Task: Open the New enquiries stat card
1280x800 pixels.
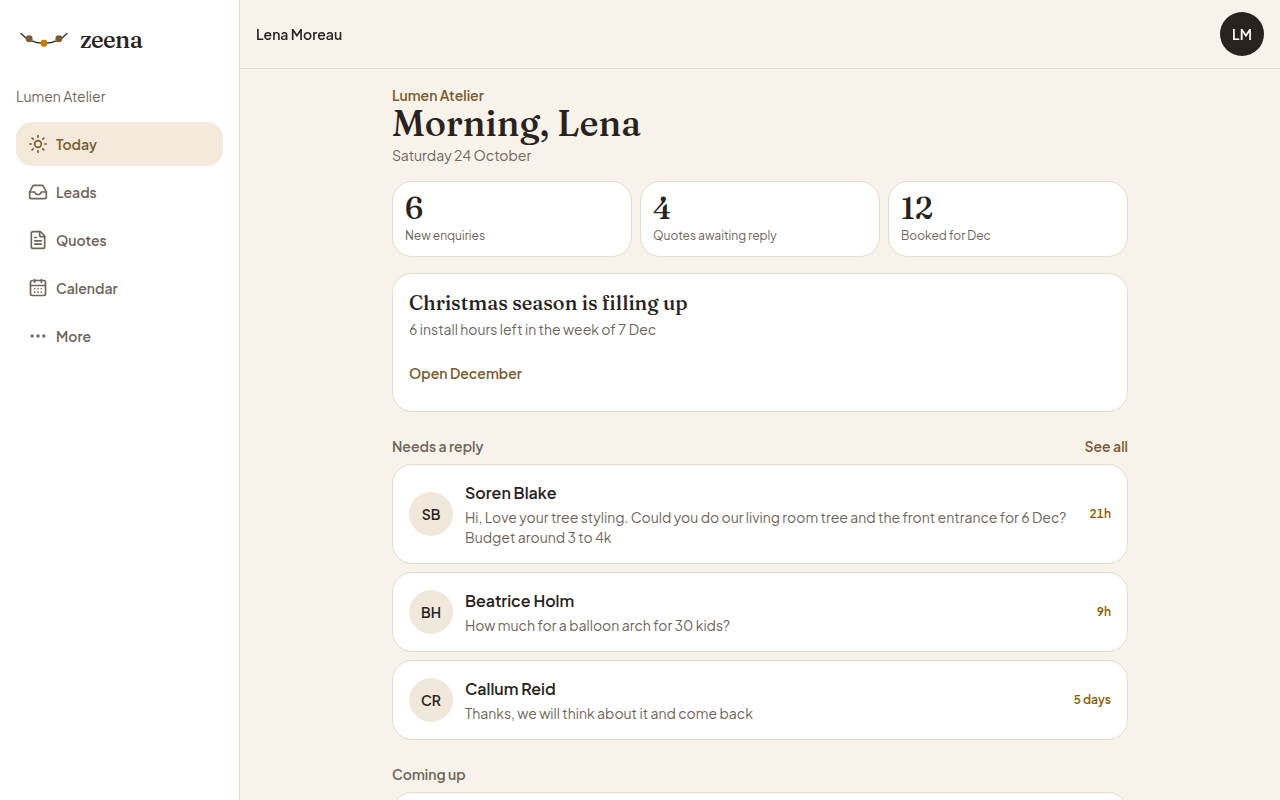Action: pos(512,219)
